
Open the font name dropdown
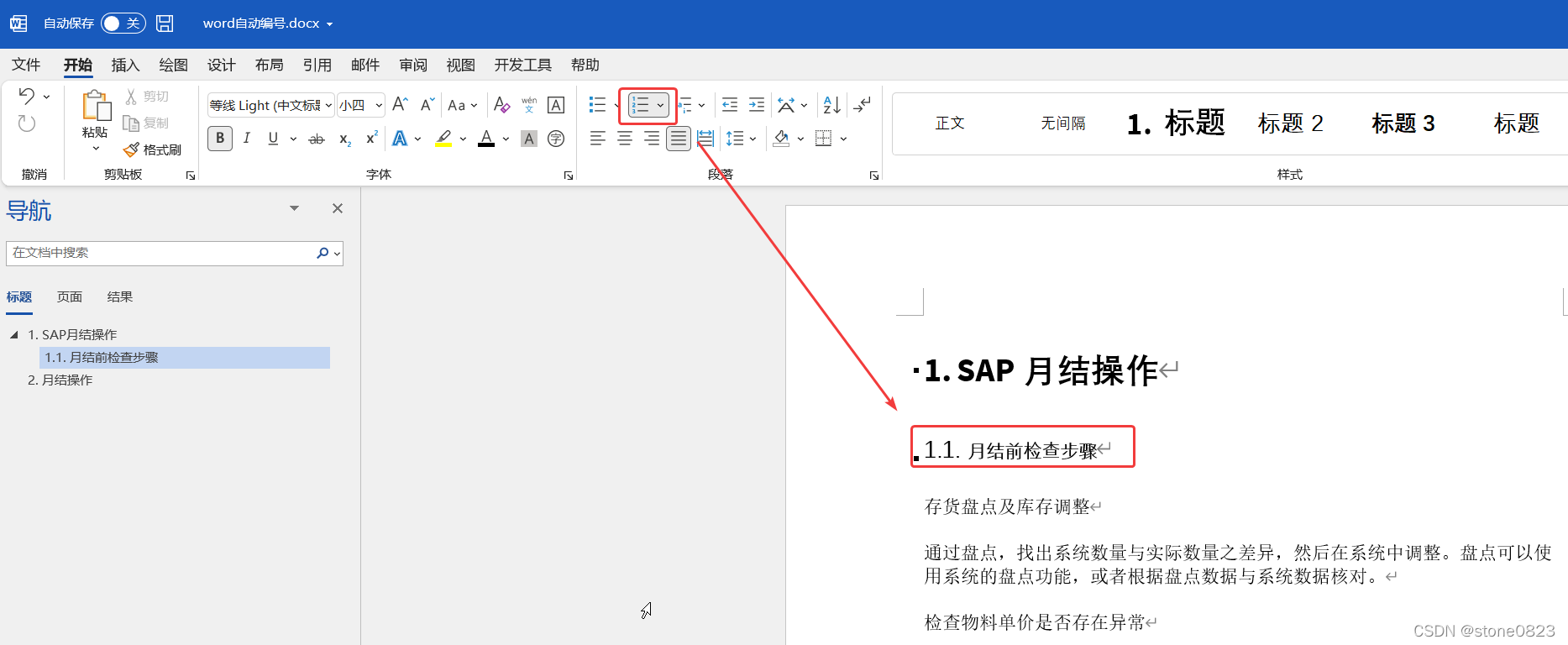[x=328, y=105]
